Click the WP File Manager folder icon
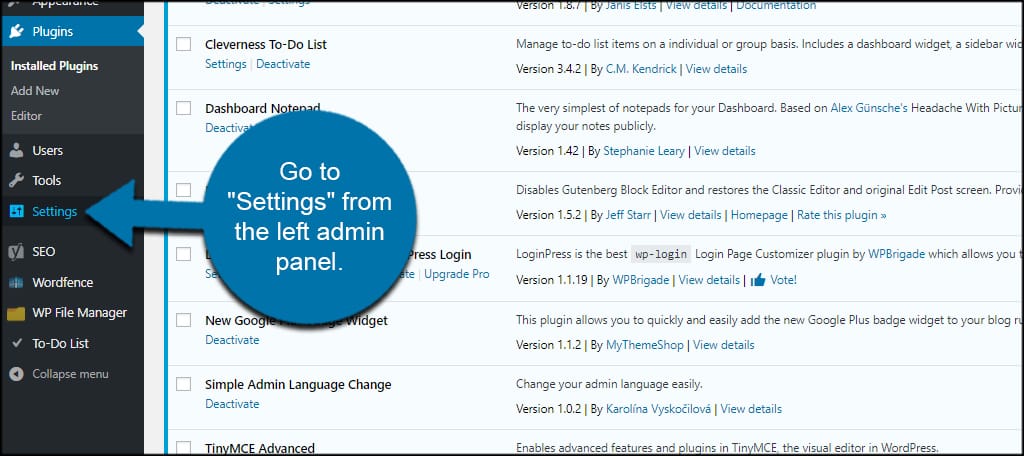Screen dimensions: 1024x456 tap(16, 314)
